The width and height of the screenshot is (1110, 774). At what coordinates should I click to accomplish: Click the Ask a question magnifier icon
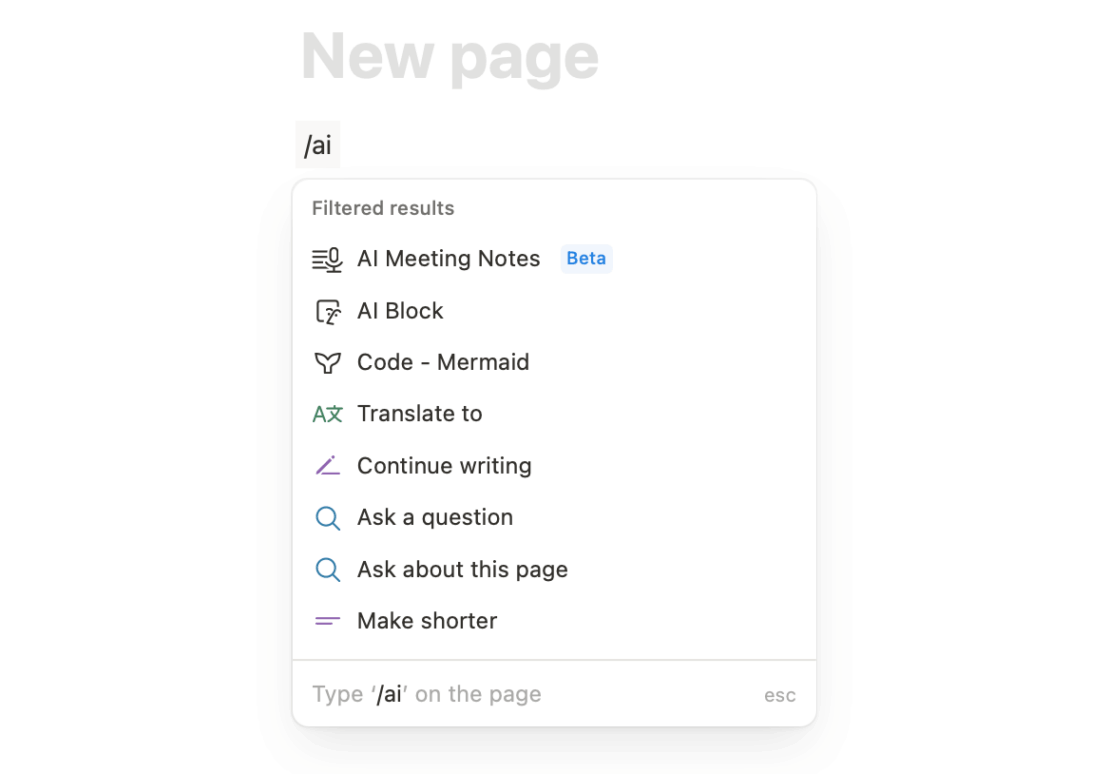tap(327, 517)
